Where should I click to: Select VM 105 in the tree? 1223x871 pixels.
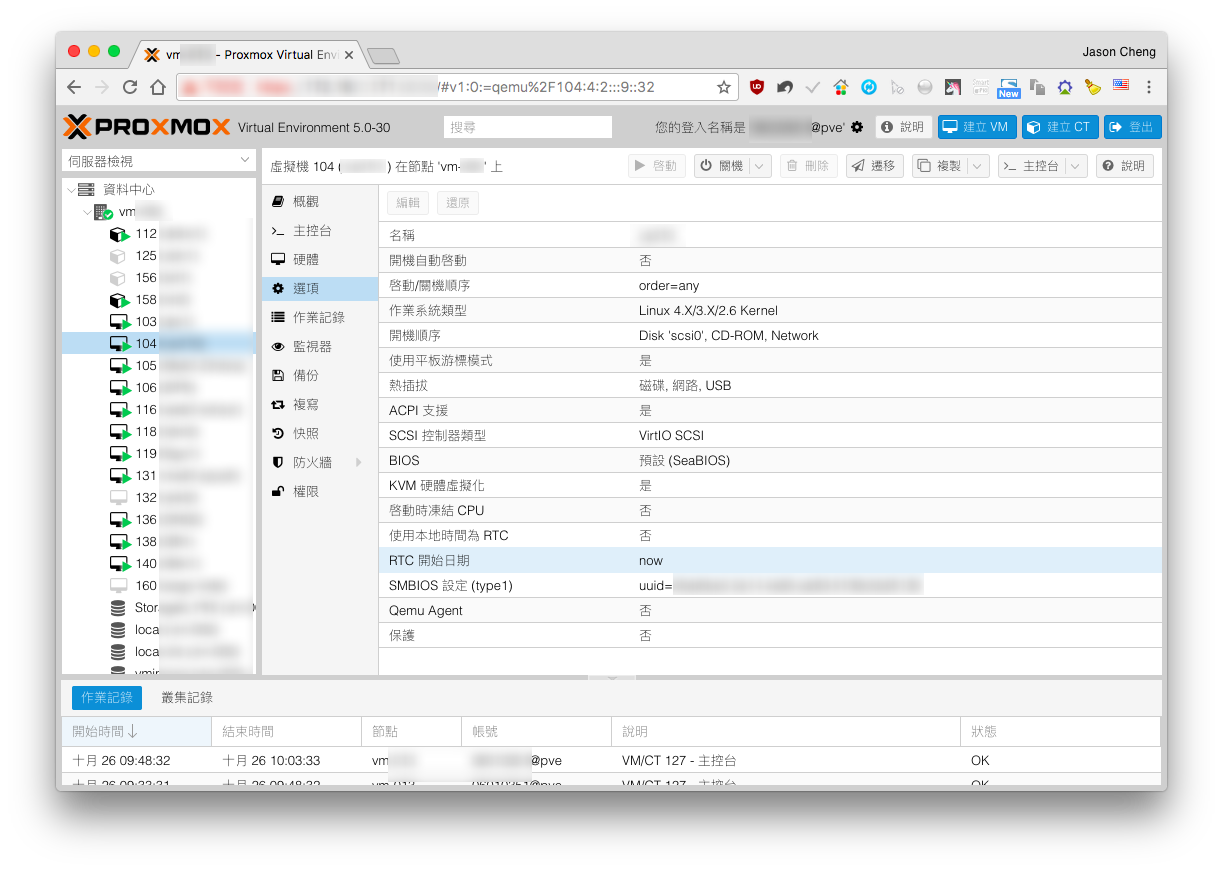(160, 366)
